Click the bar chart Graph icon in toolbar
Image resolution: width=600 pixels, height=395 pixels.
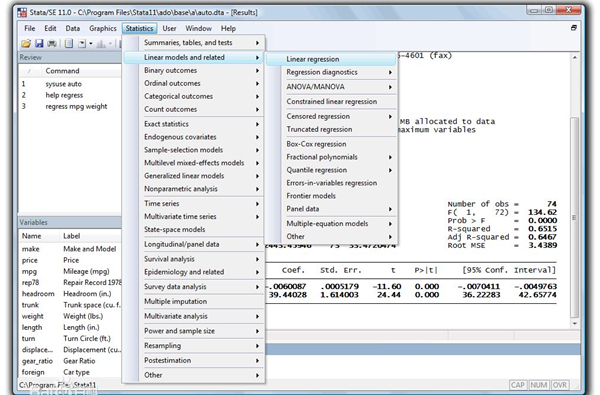[x=101, y=44]
